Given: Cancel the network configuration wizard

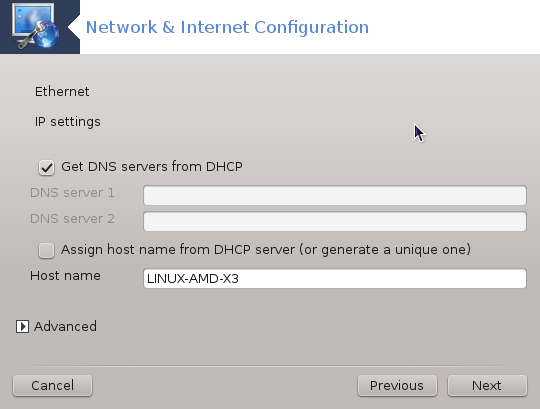Looking at the screenshot, I should coord(52,386).
